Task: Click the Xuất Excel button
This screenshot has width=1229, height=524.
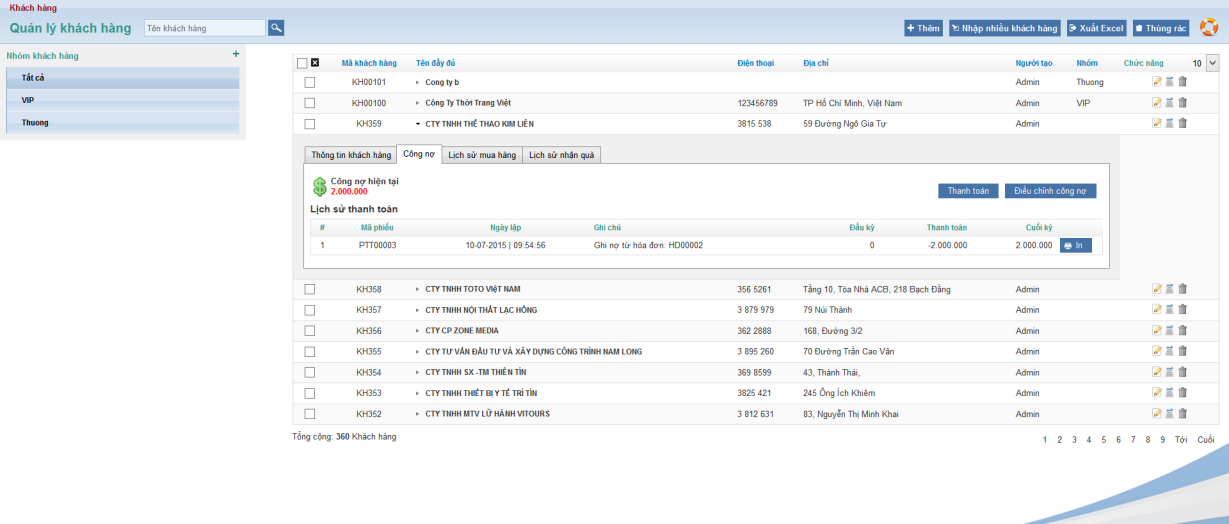Action: point(1096,28)
